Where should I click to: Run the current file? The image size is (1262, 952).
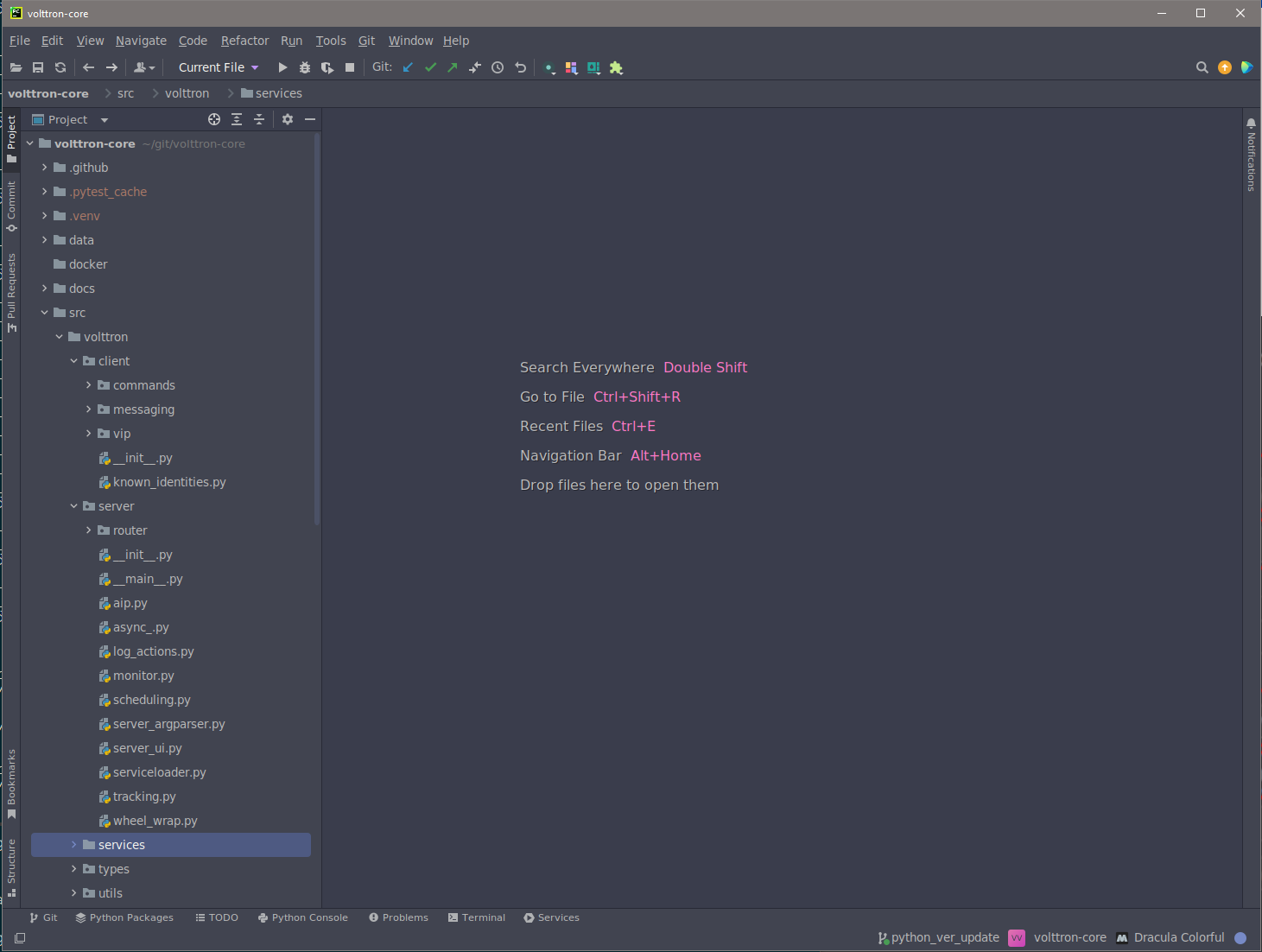(282, 67)
